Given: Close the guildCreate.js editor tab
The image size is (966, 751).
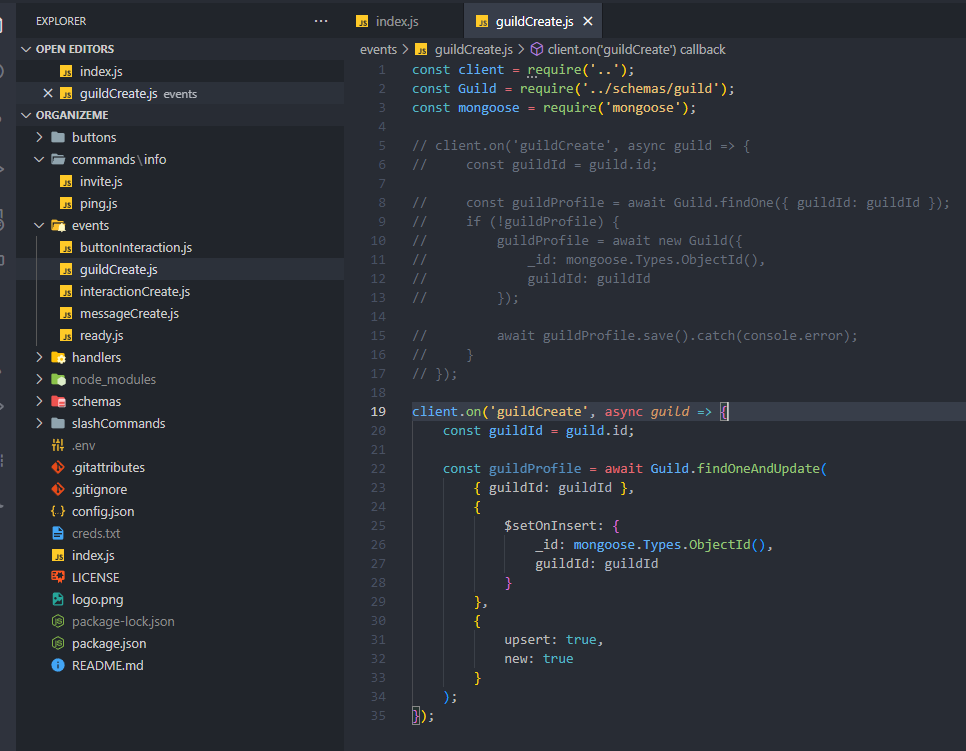Looking at the screenshot, I should (x=587, y=21).
